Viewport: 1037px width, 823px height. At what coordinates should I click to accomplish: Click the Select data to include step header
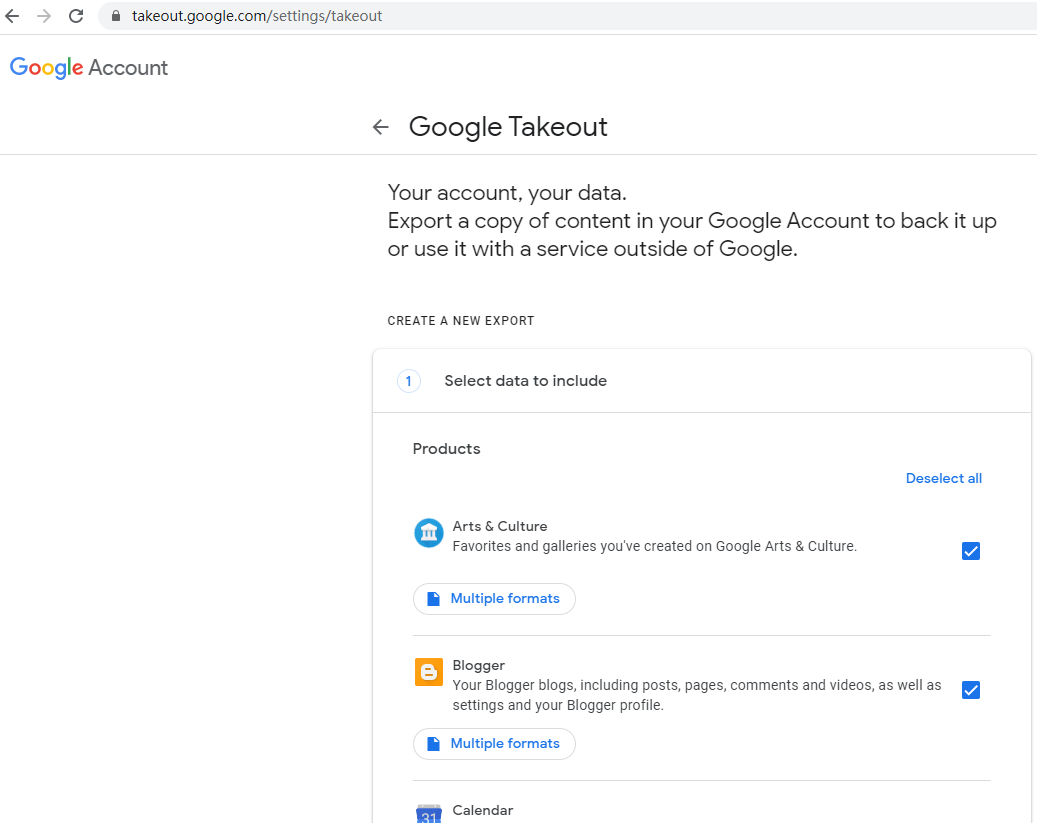702,381
